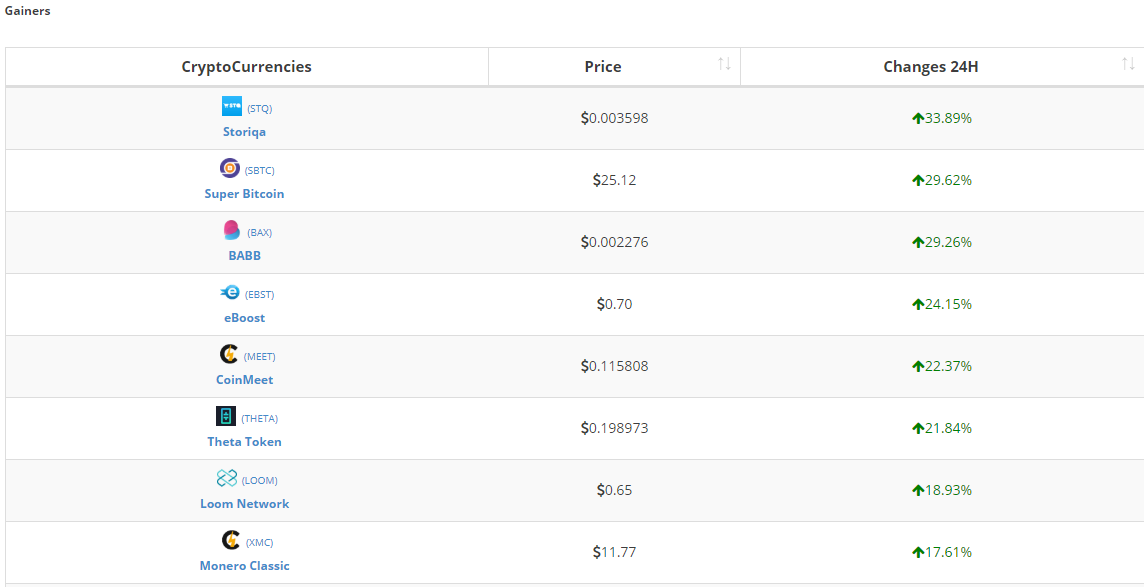The width and height of the screenshot is (1144, 587).
Task: Click the Theta Token logo icon
Action: (x=226, y=416)
